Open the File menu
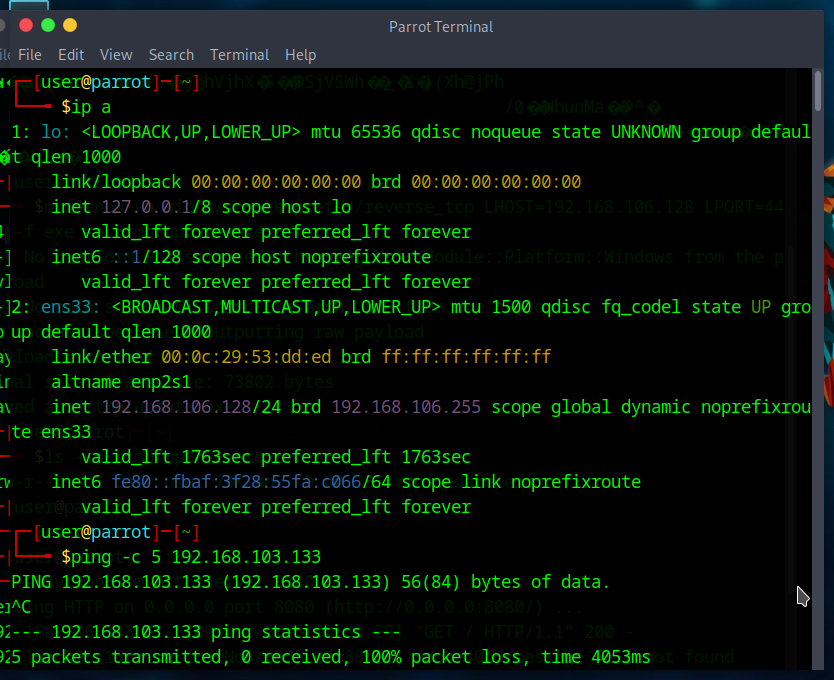 click(x=29, y=55)
